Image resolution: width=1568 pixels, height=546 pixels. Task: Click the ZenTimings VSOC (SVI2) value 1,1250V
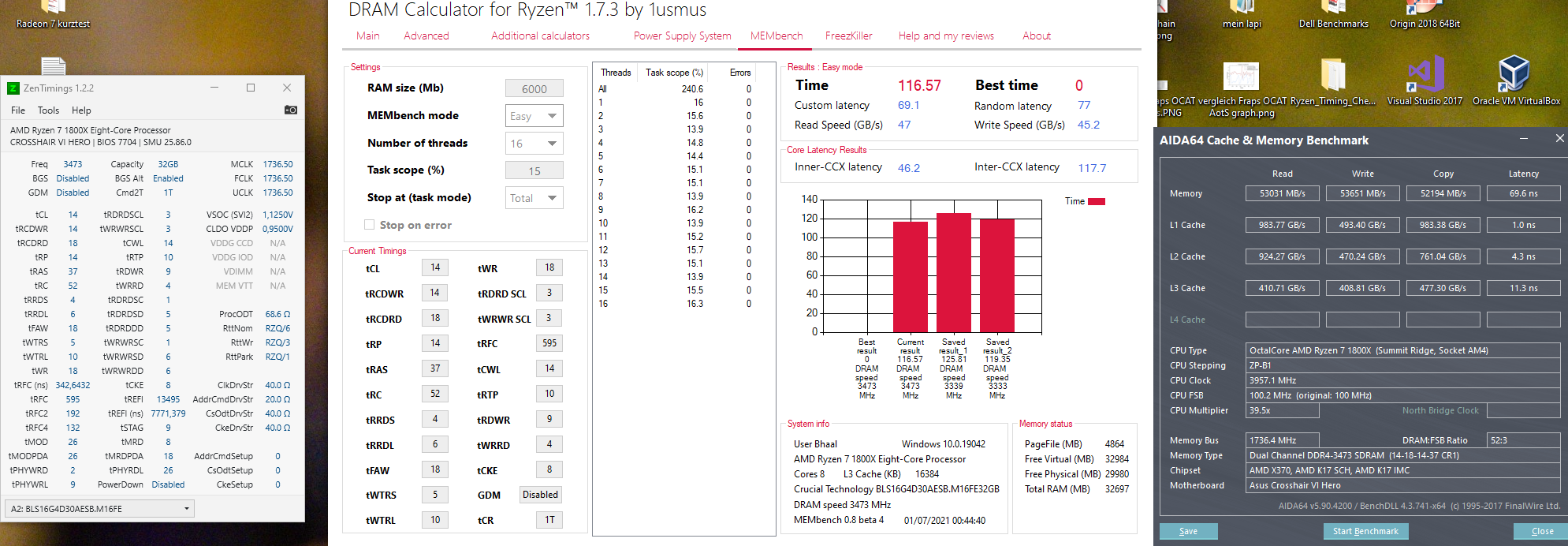click(277, 215)
